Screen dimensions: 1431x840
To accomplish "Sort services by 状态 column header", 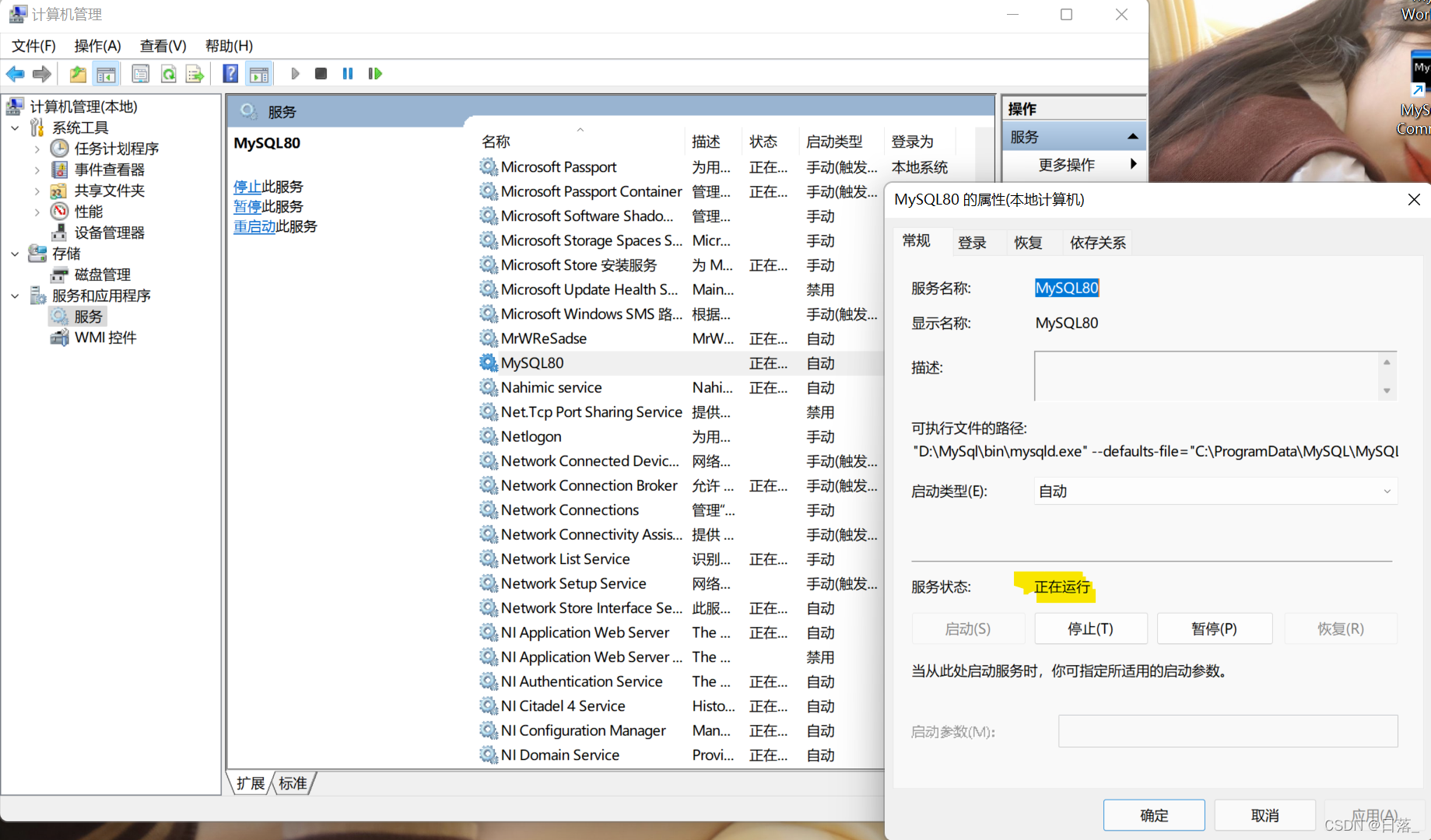I will pos(770,142).
